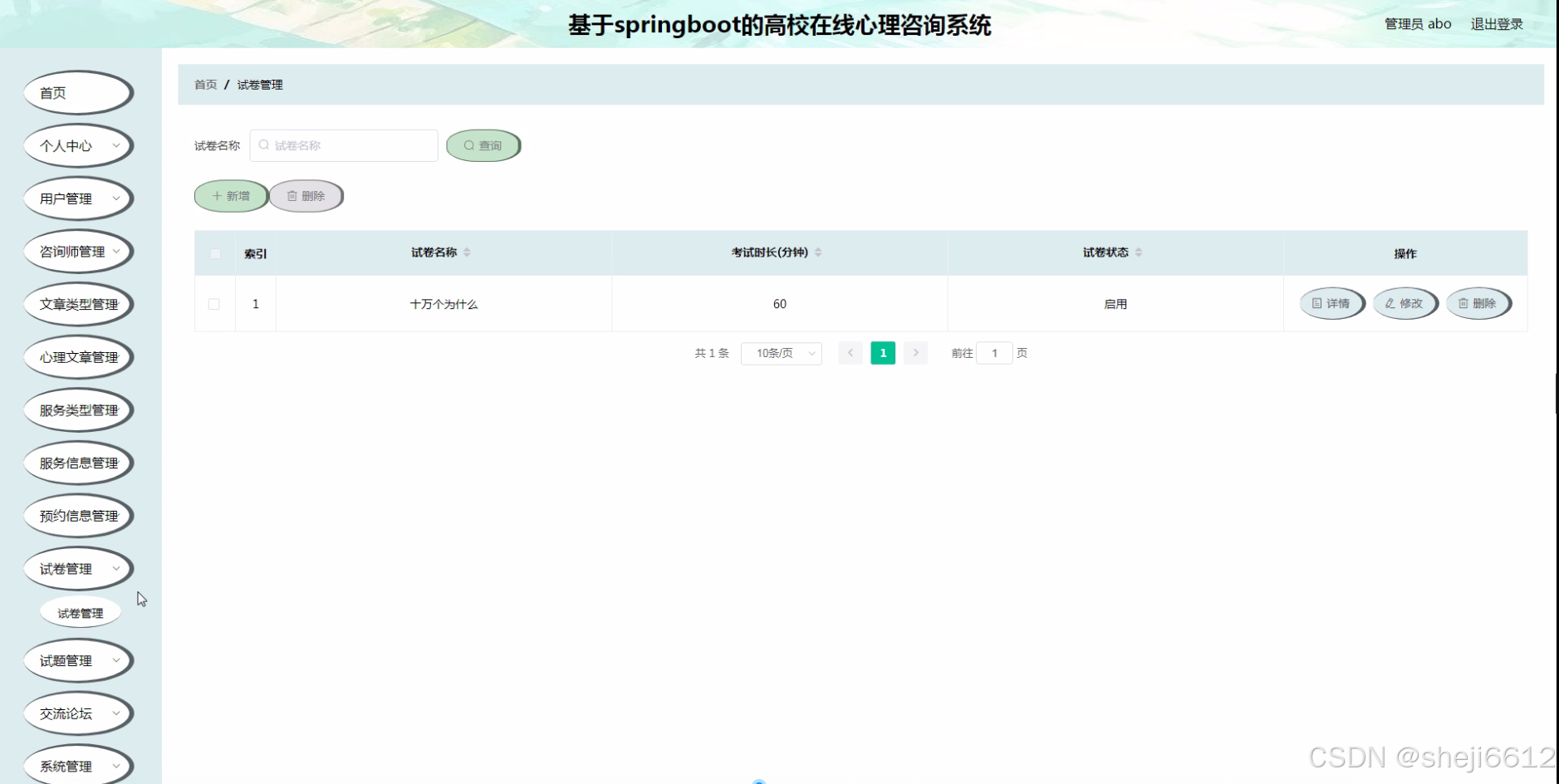1559x784 pixels.
Task: Click the magnifier icon in the 试卷名称 search field
Action: click(263, 145)
